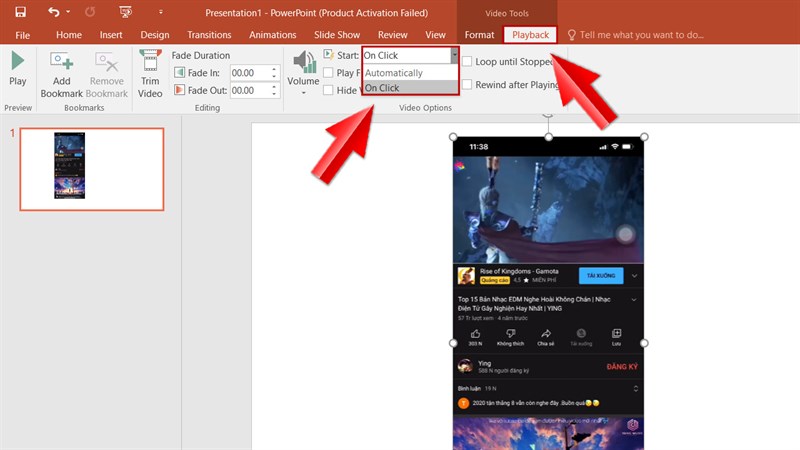This screenshot has height=450, width=800.
Task: Click the video's top-left resize handle
Action: (453, 137)
